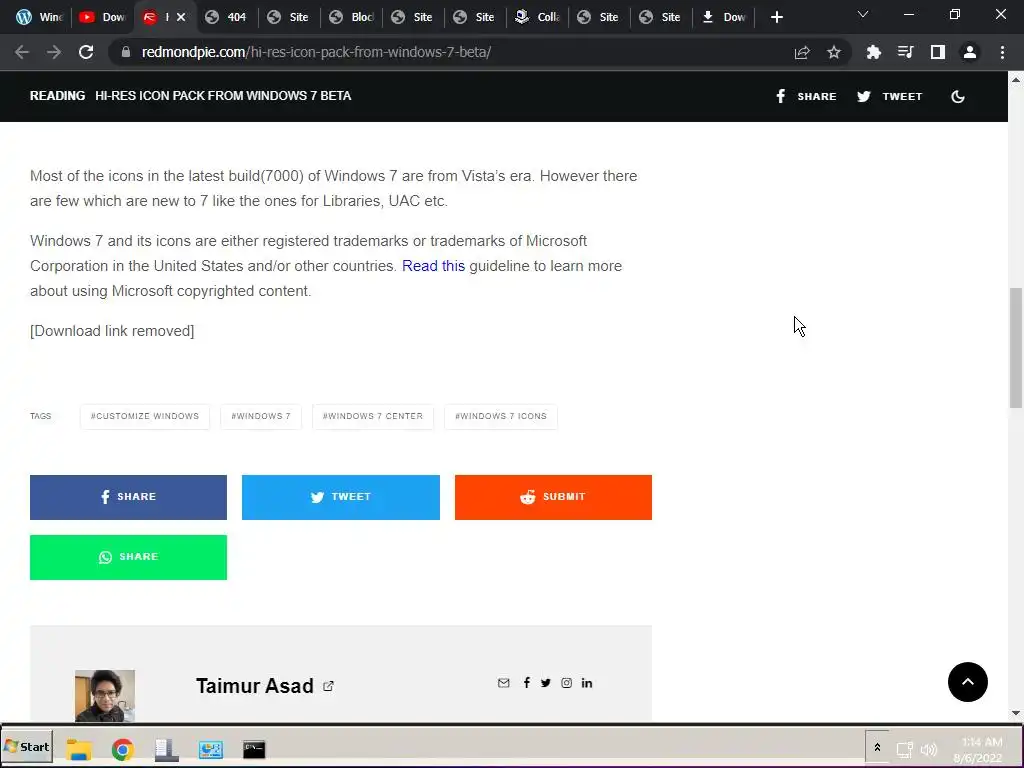
Task: Open the author's Facebook icon
Action: (526, 682)
